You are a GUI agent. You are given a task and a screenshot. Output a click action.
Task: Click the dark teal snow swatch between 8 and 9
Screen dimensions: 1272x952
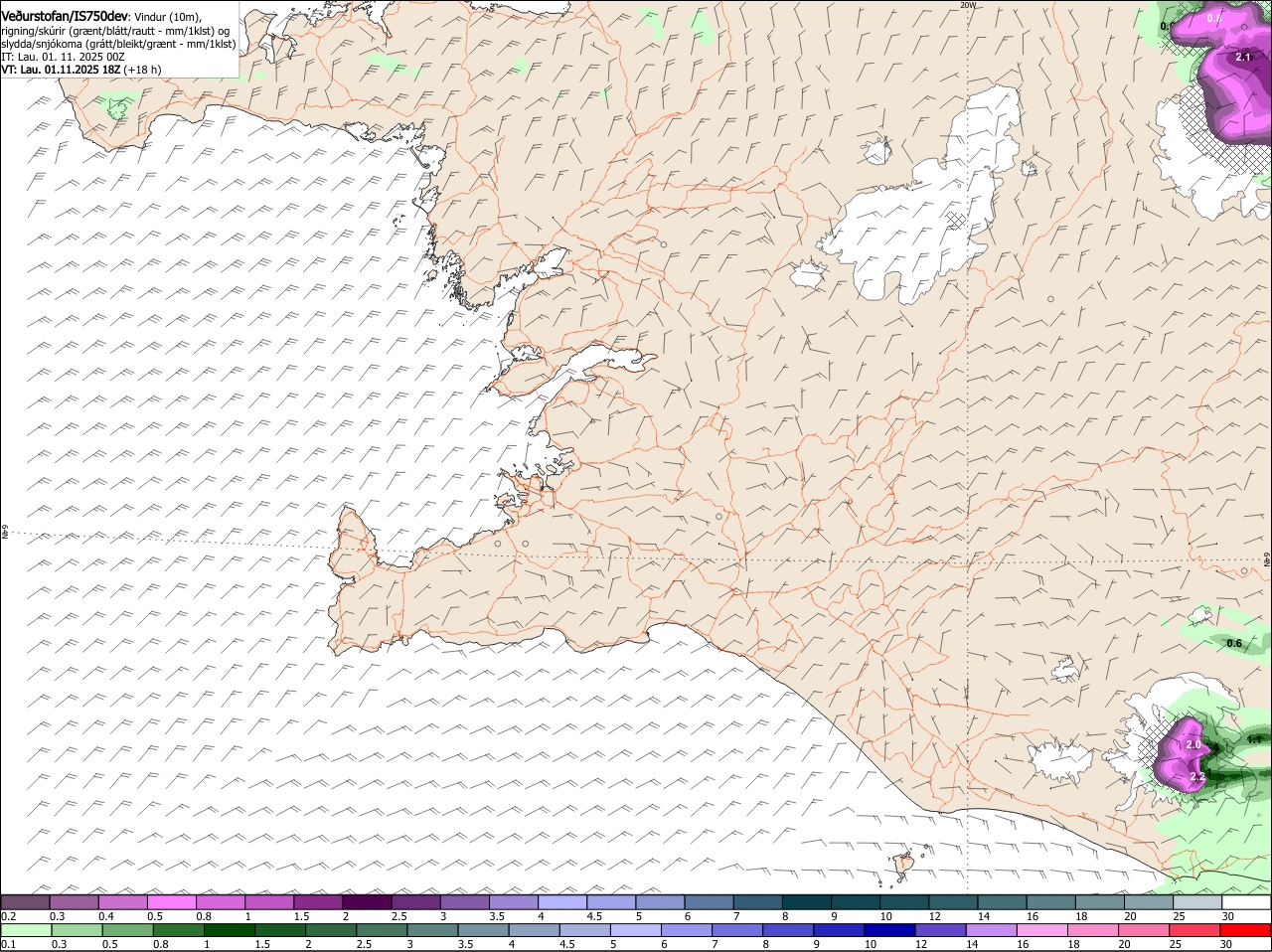807,902
